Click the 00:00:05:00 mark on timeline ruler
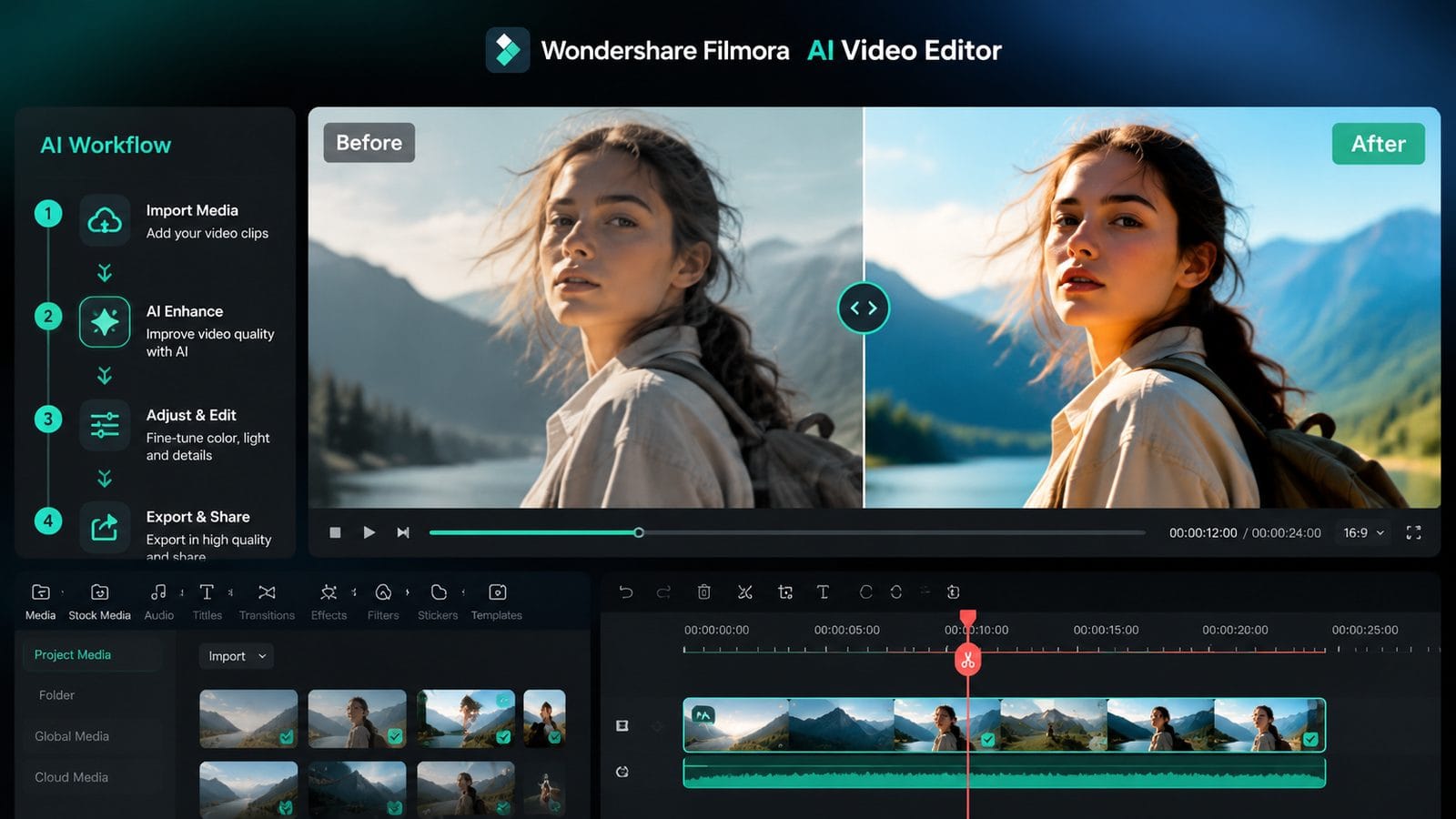 (847, 630)
